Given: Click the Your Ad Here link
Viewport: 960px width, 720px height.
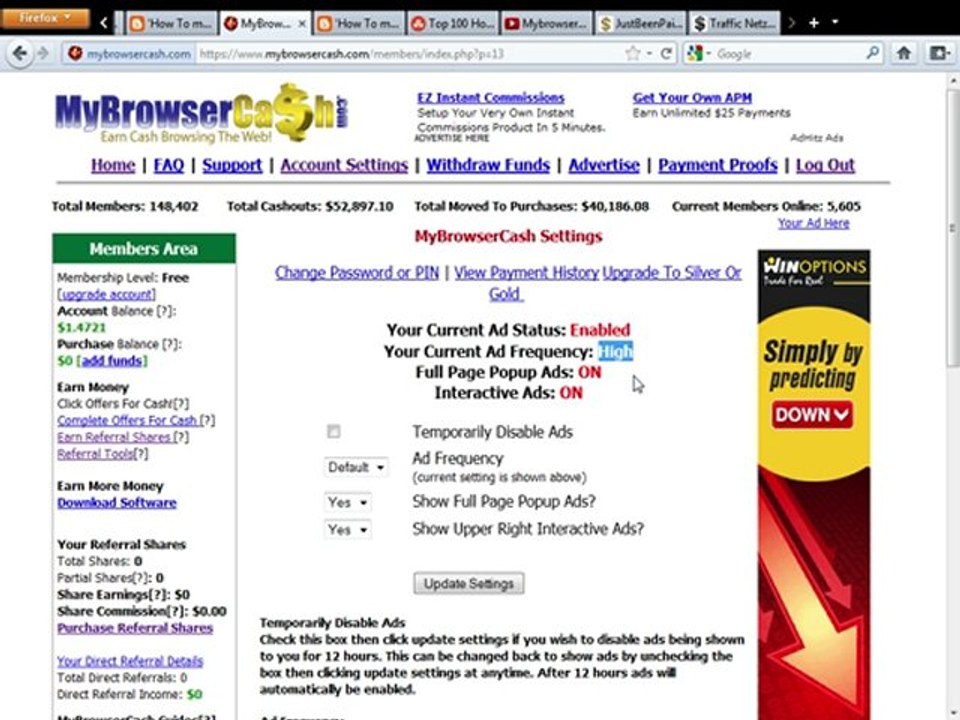Looking at the screenshot, I should [x=813, y=223].
